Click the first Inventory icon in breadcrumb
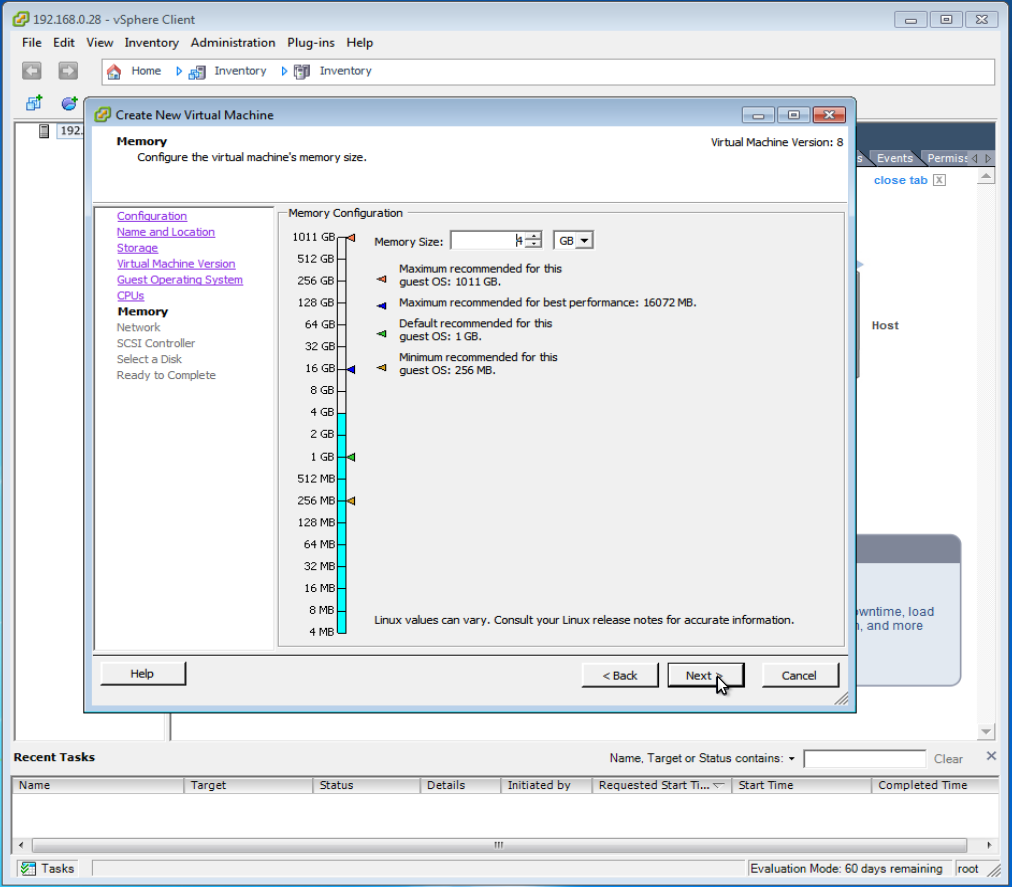Image resolution: width=1012 pixels, height=887 pixels. pos(197,72)
